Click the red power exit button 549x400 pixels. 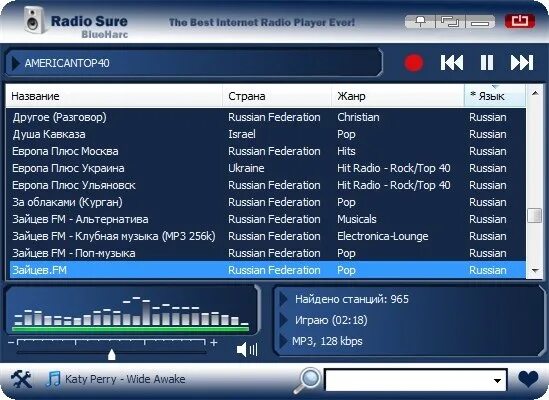(520, 21)
